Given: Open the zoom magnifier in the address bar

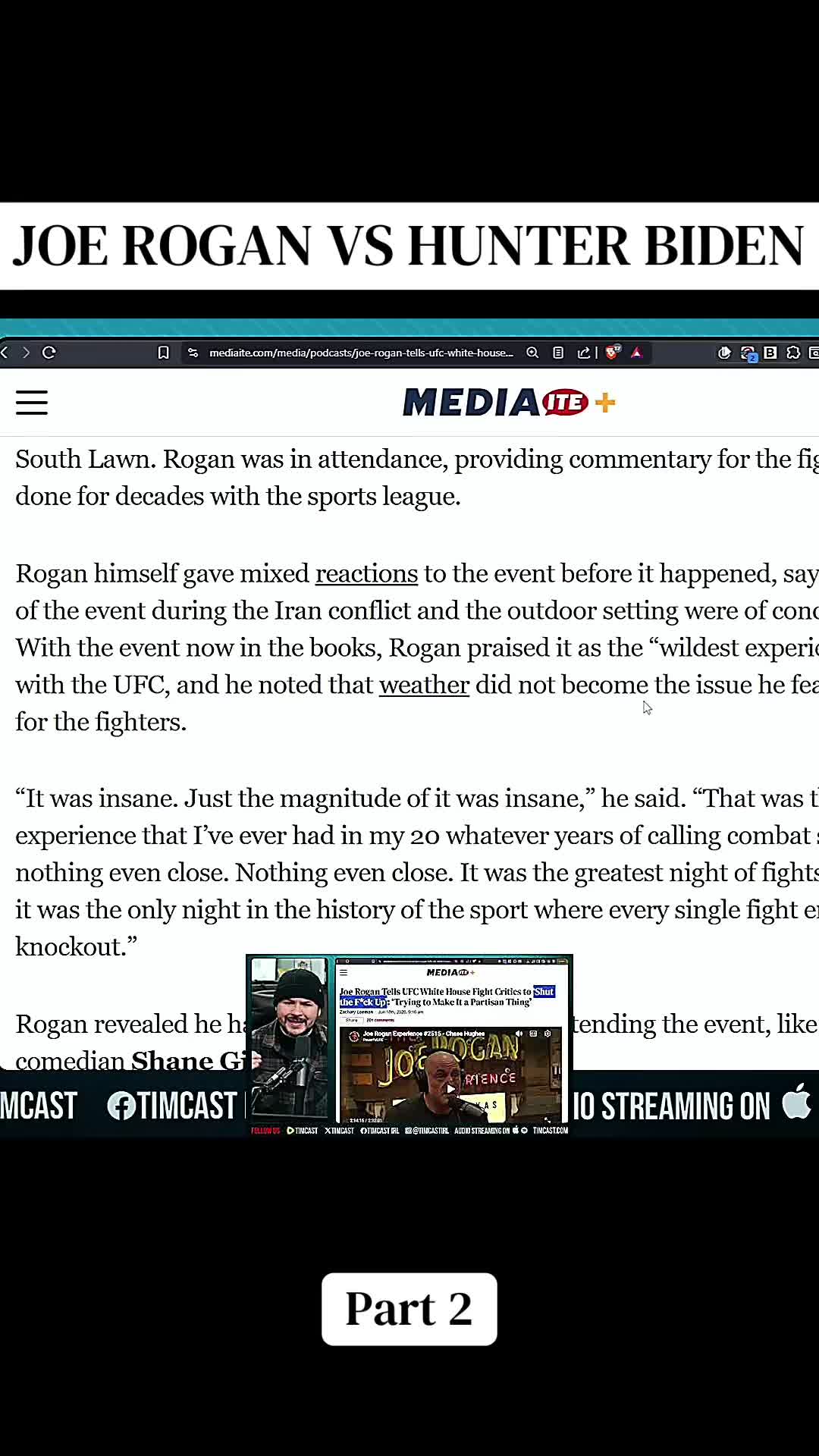Looking at the screenshot, I should click(x=532, y=353).
